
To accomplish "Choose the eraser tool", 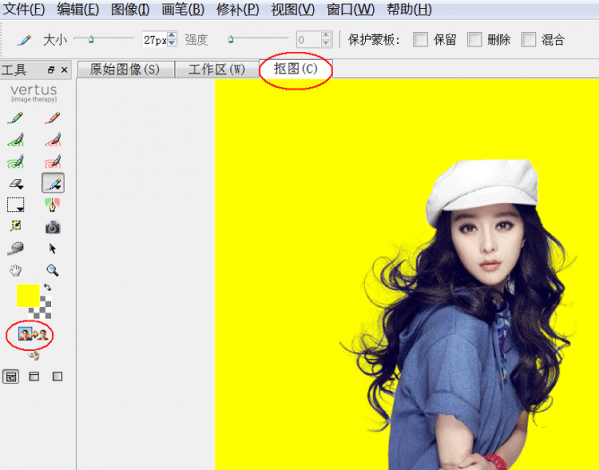I will tap(16, 184).
